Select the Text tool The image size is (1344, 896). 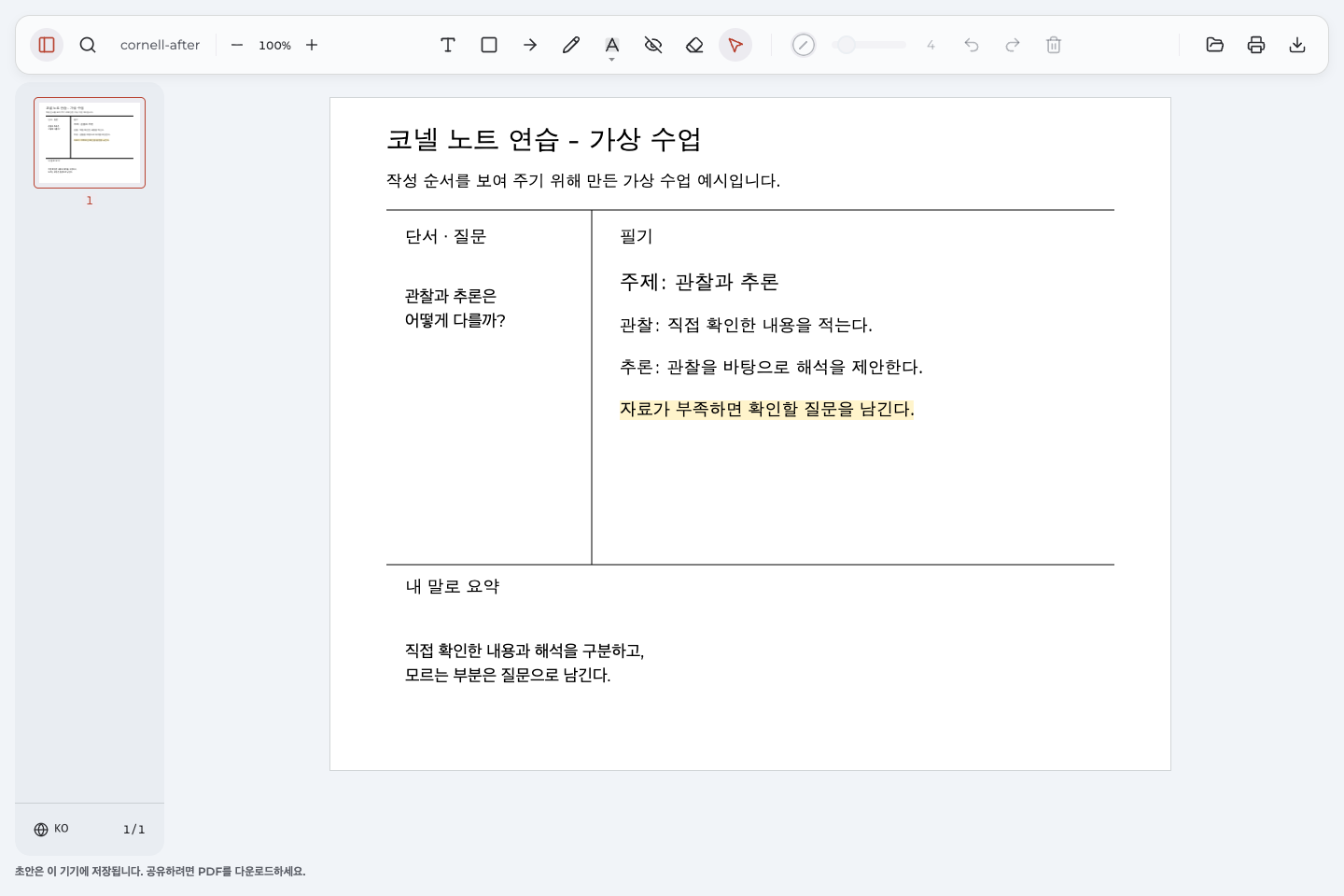coord(448,45)
